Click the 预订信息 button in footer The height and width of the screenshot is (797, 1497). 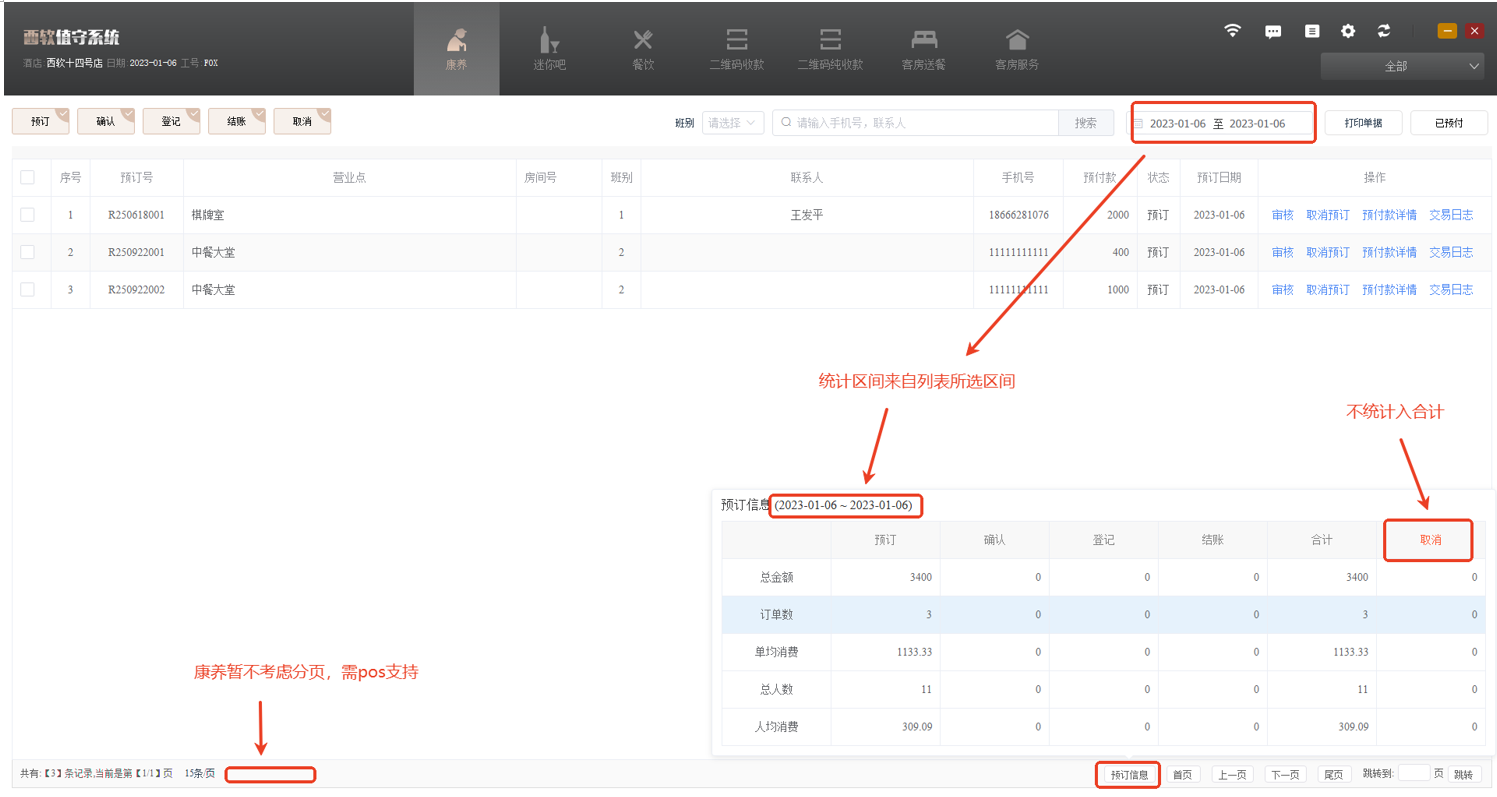tap(1128, 775)
